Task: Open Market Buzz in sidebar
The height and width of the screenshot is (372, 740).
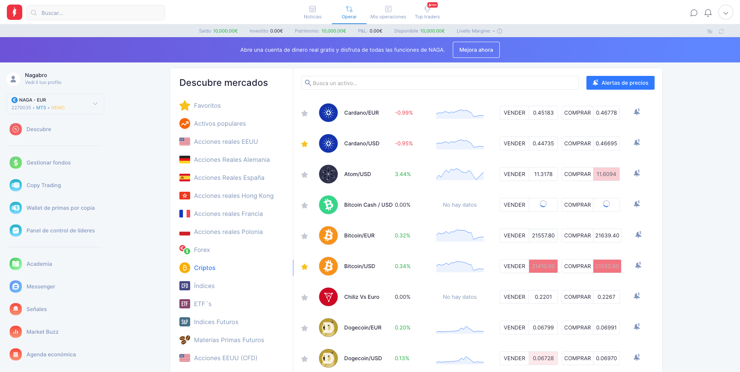Action: click(34, 332)
